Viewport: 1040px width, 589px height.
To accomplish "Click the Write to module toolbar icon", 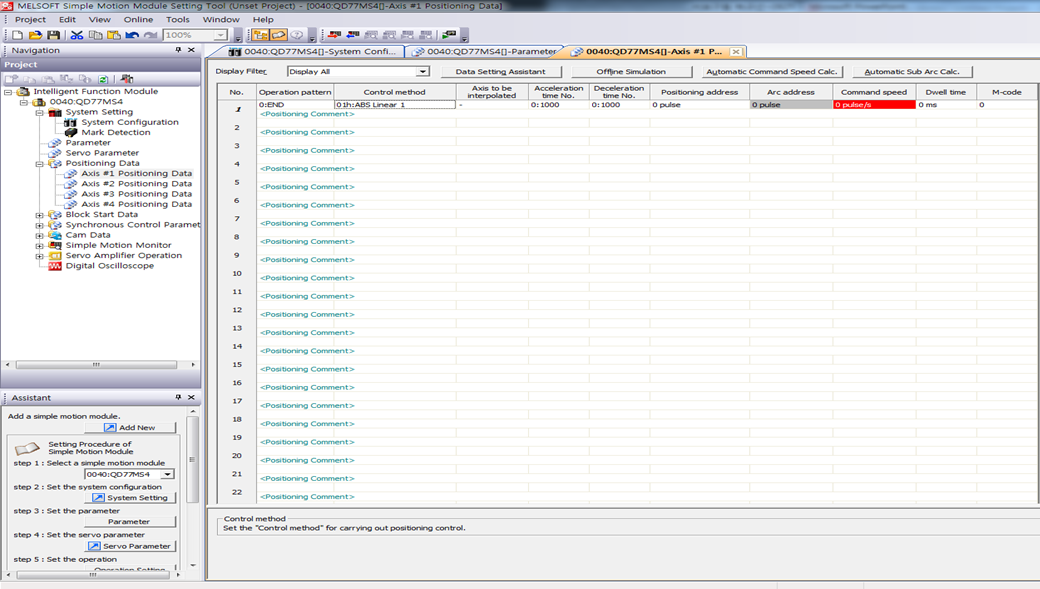I will [335, 34].
